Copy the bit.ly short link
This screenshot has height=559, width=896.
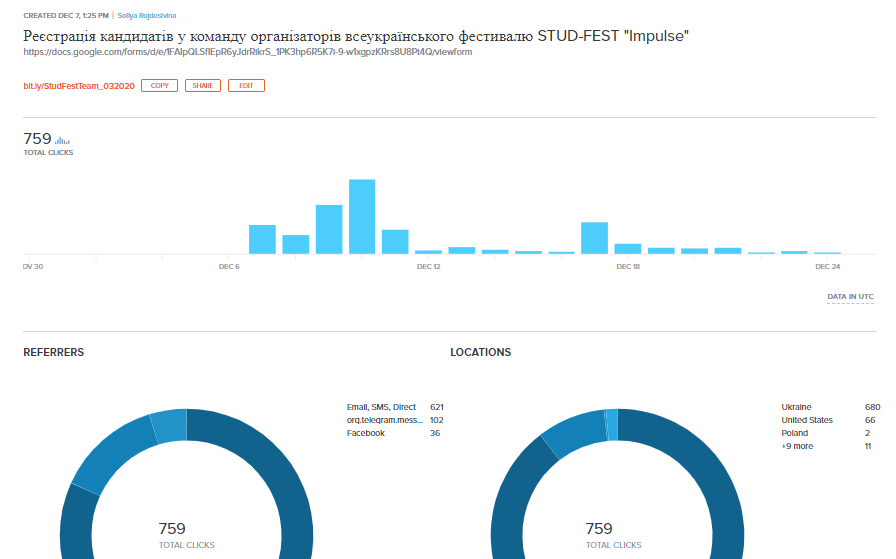tap(159, 86)
